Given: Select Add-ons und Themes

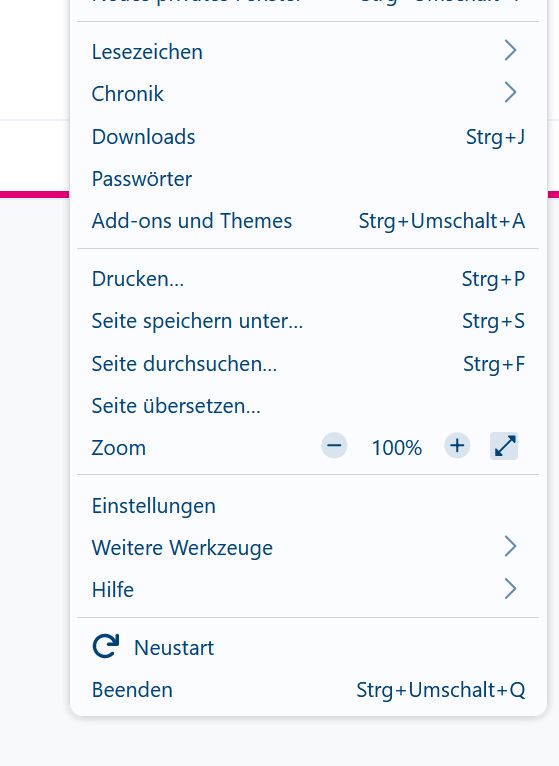Looking at the screenshot, I should [308, 221].
